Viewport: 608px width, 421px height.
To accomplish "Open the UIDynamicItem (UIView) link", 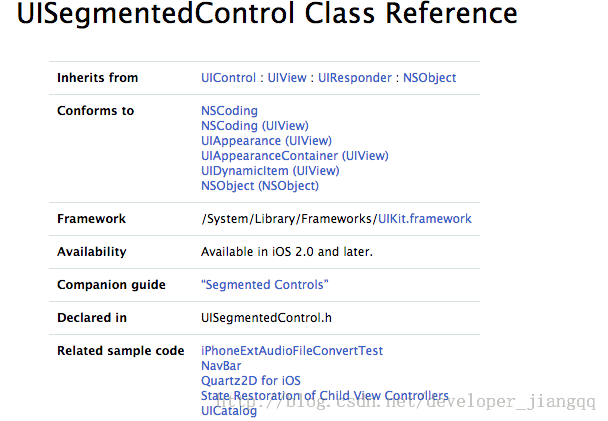I will [x=271, y=171].
